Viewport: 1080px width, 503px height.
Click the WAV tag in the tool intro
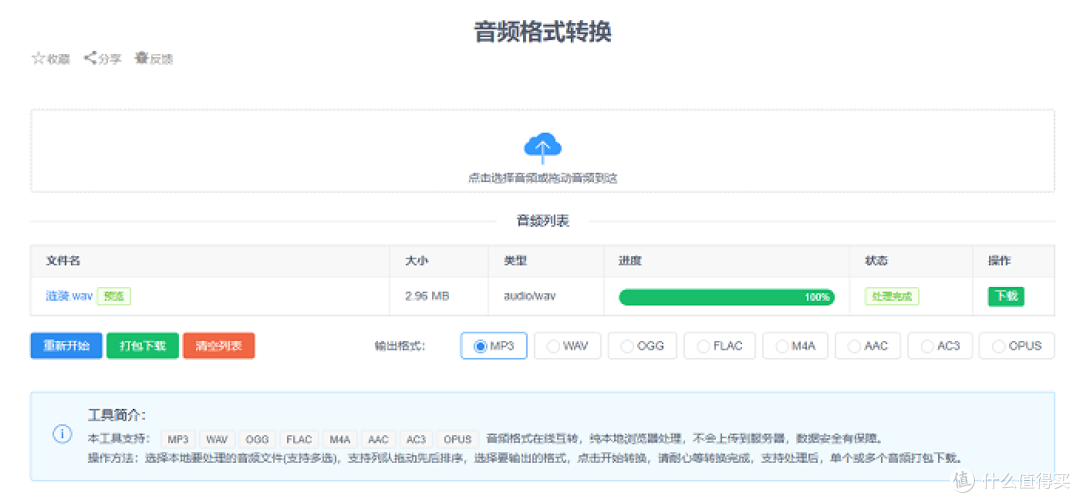pyautogui.click(x=217, y=439)
